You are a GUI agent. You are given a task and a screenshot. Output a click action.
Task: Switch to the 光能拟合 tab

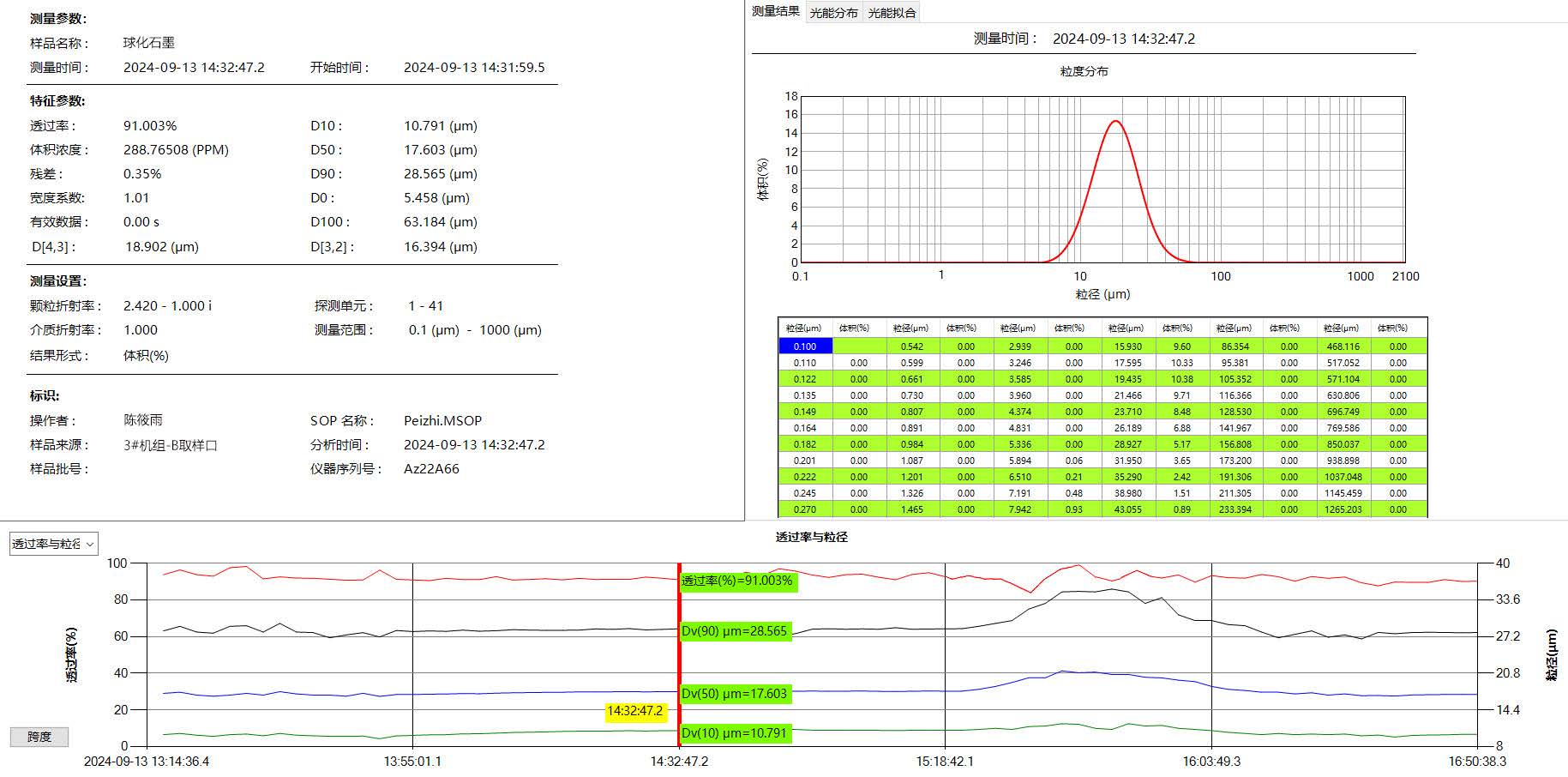click(892, 13)
